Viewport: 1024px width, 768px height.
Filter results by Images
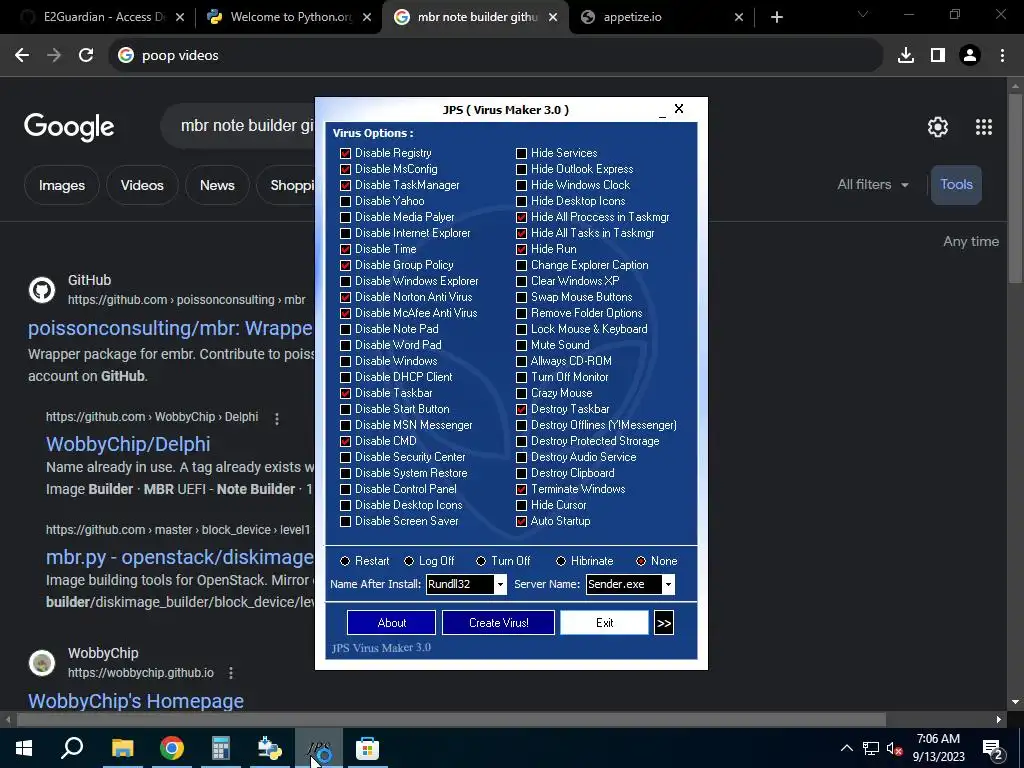point(61,185)
